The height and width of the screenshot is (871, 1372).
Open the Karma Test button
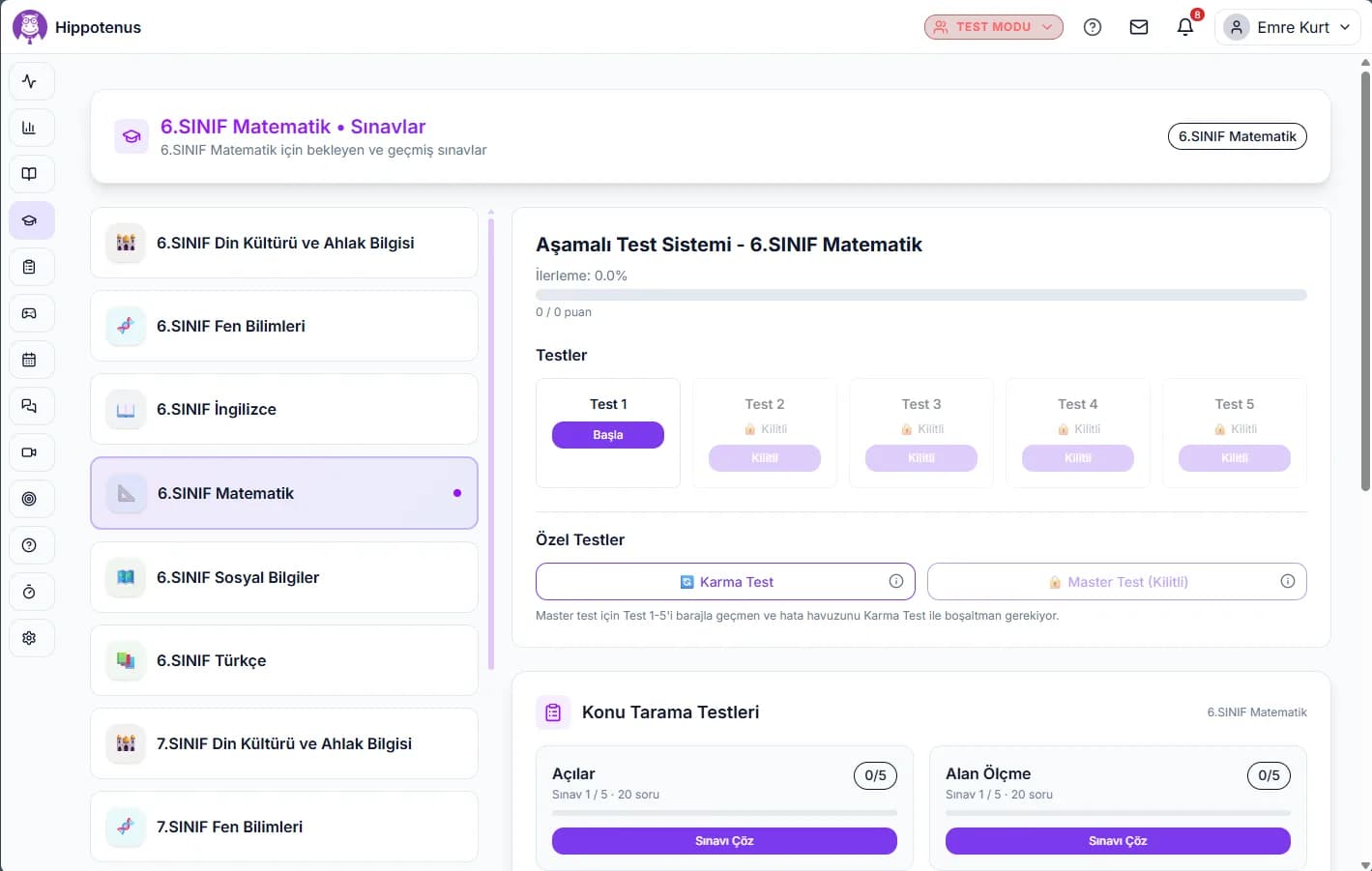click(725, 582)
